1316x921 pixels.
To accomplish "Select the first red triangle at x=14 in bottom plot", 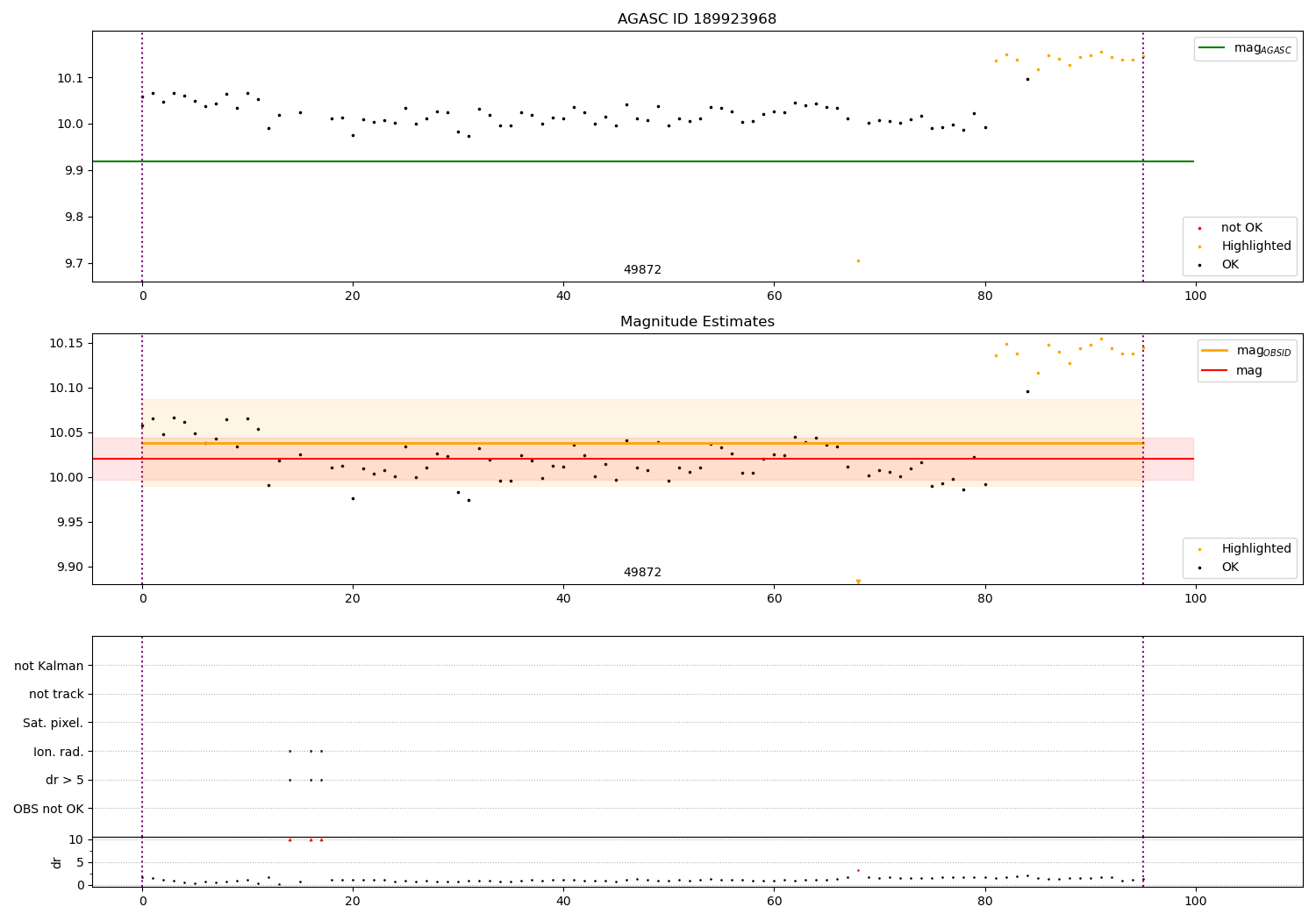I will (290, 839).
